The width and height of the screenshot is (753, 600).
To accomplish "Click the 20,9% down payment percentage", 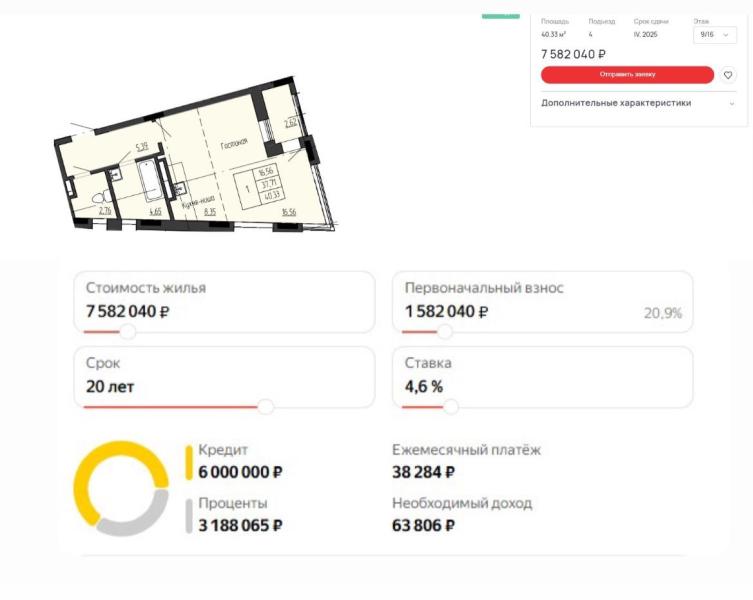I will point(662,313).
